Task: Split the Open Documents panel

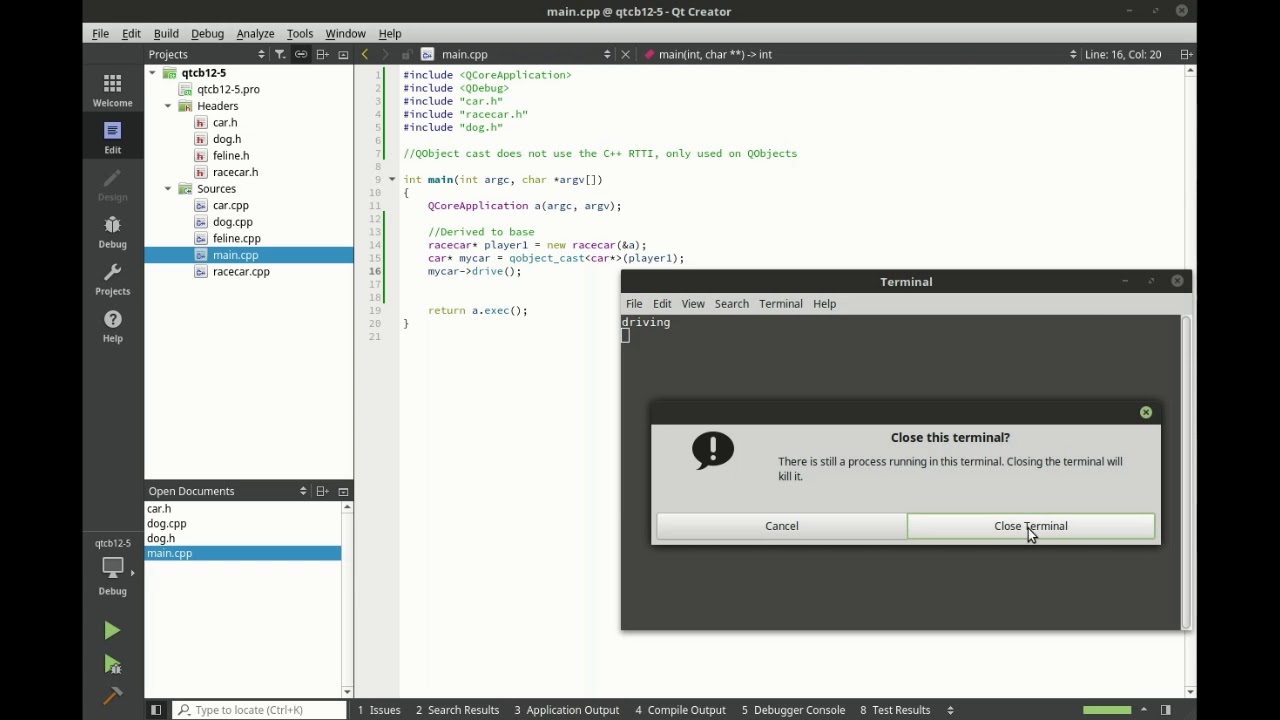Action: click(322, 491)
